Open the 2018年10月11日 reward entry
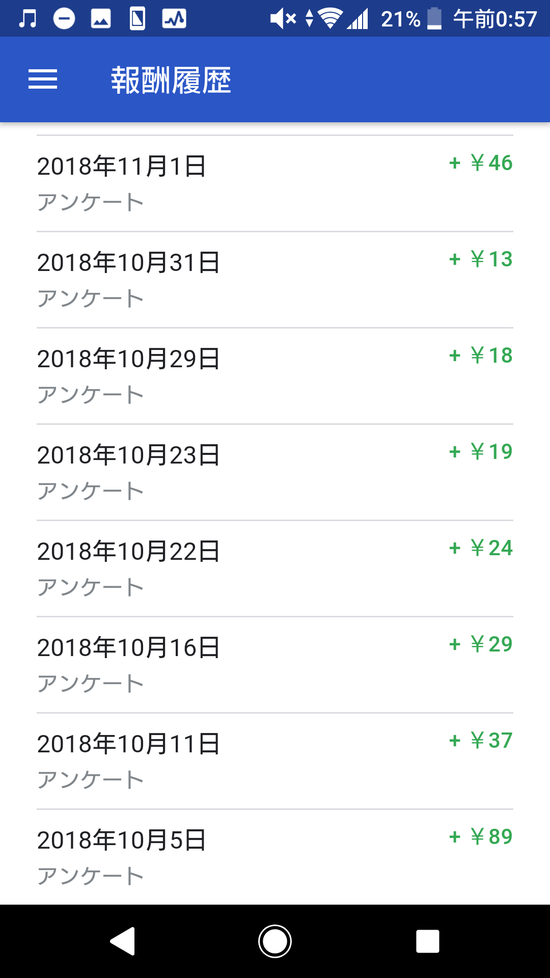Viewport: 550px width, 978px height. point(275,761)
